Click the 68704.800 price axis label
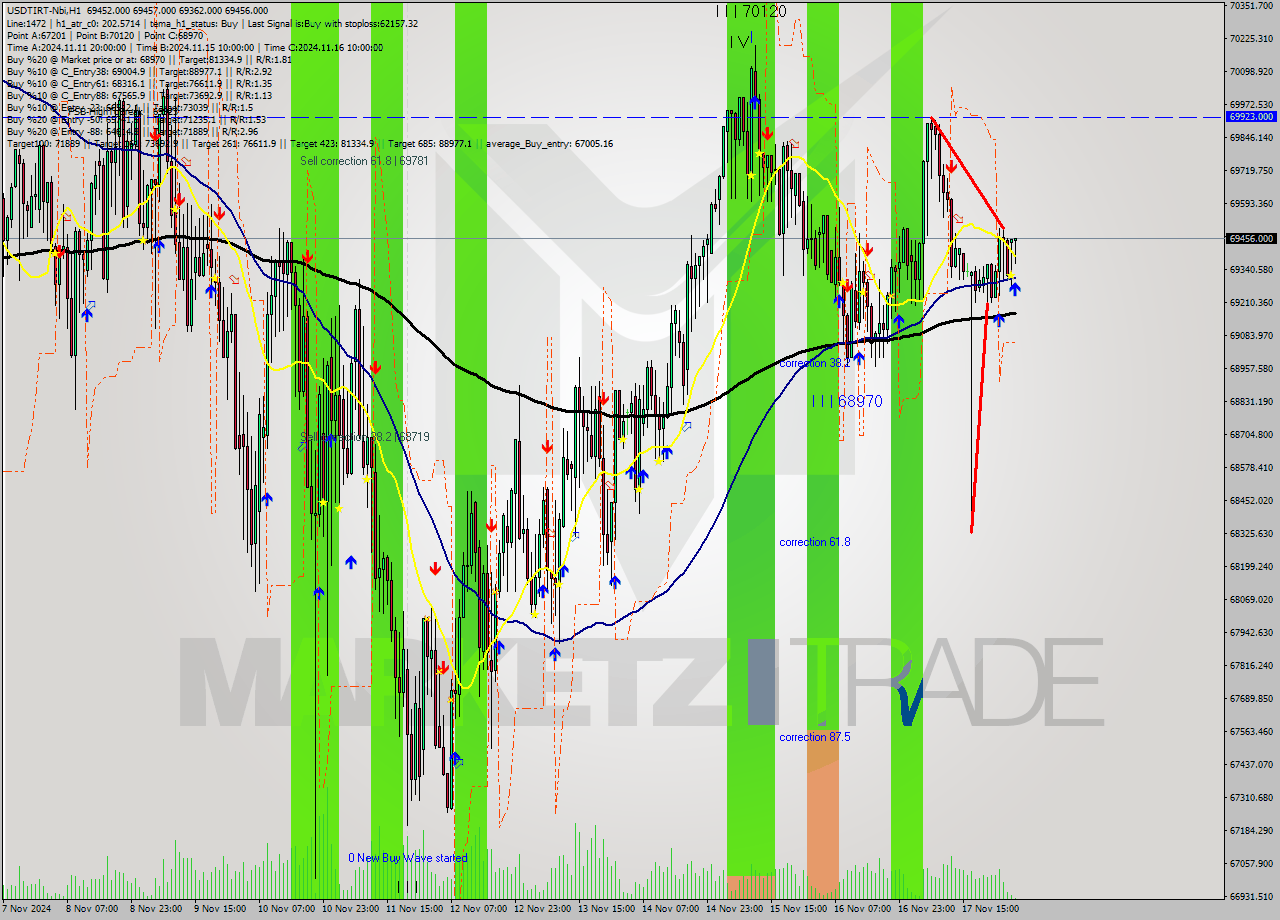The width and height of the screenshot is (1280, 920). point(1251,435)
